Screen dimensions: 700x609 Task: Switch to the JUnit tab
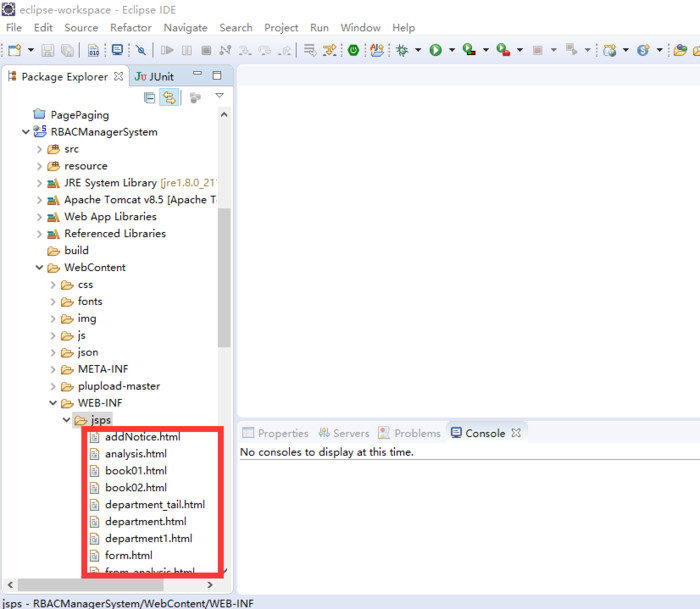click(x=154, y=77)
